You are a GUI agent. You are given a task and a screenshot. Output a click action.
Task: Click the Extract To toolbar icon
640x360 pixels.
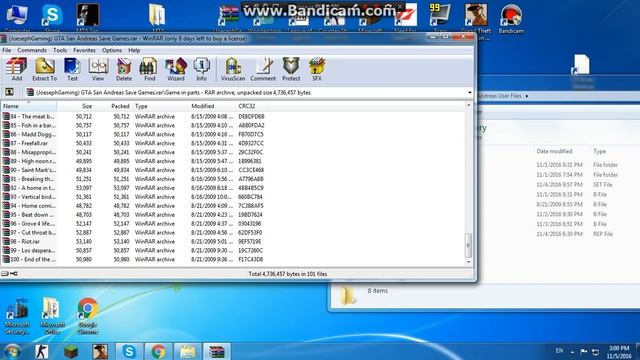point(44,69)
